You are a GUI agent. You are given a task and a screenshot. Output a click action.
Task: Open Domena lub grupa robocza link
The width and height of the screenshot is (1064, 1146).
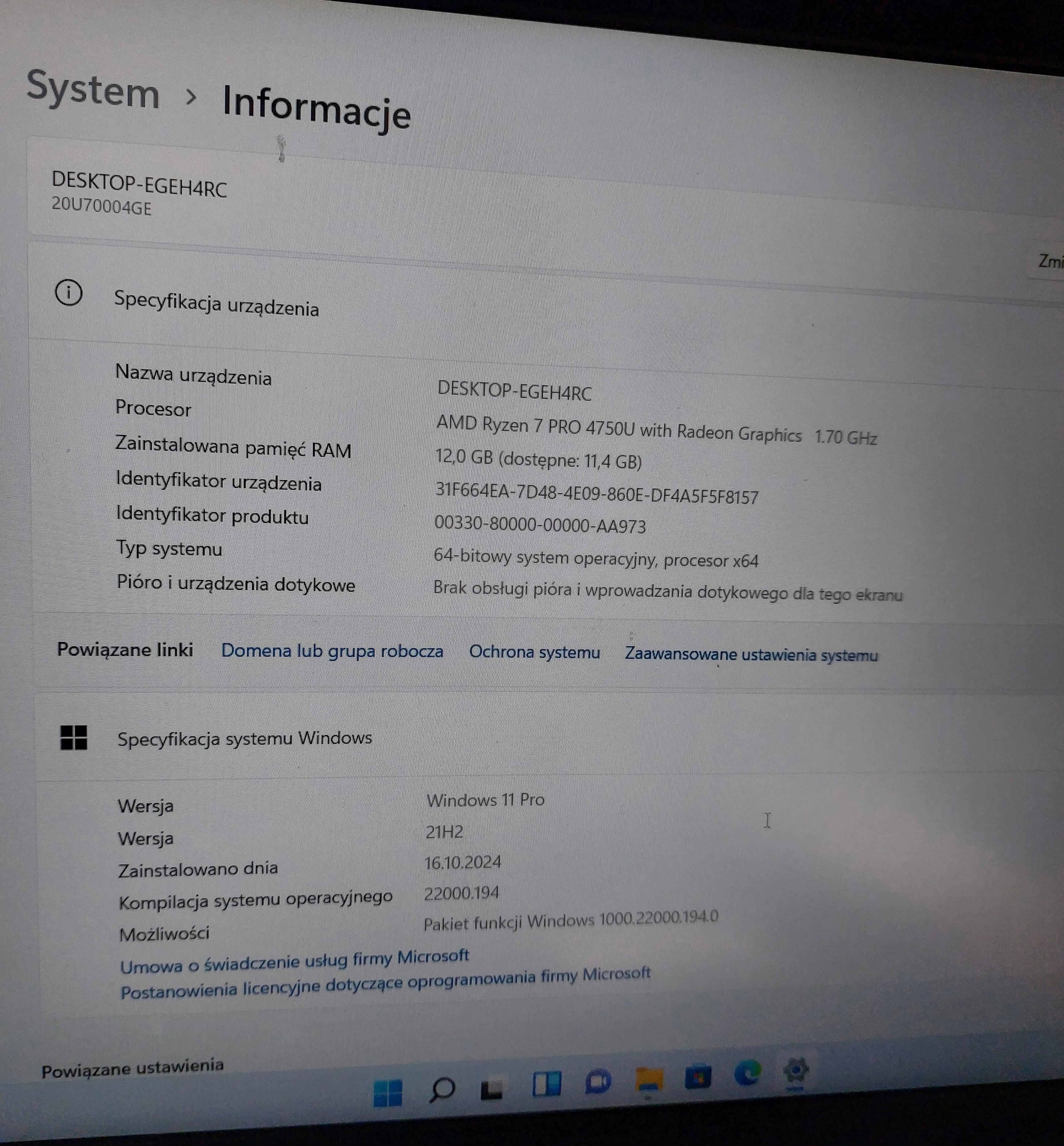click(332, 651)
